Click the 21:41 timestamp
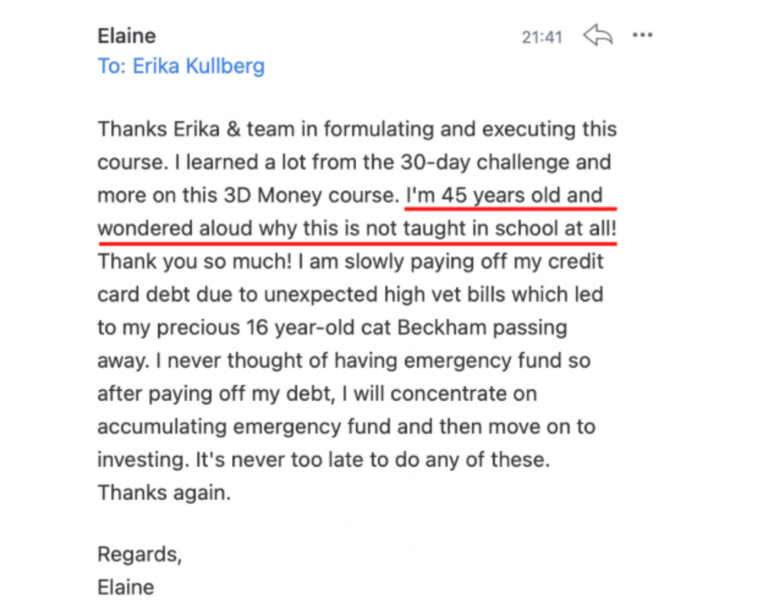Image resolution: width=768 pixels, height=614 pixels. coord(542,37)
